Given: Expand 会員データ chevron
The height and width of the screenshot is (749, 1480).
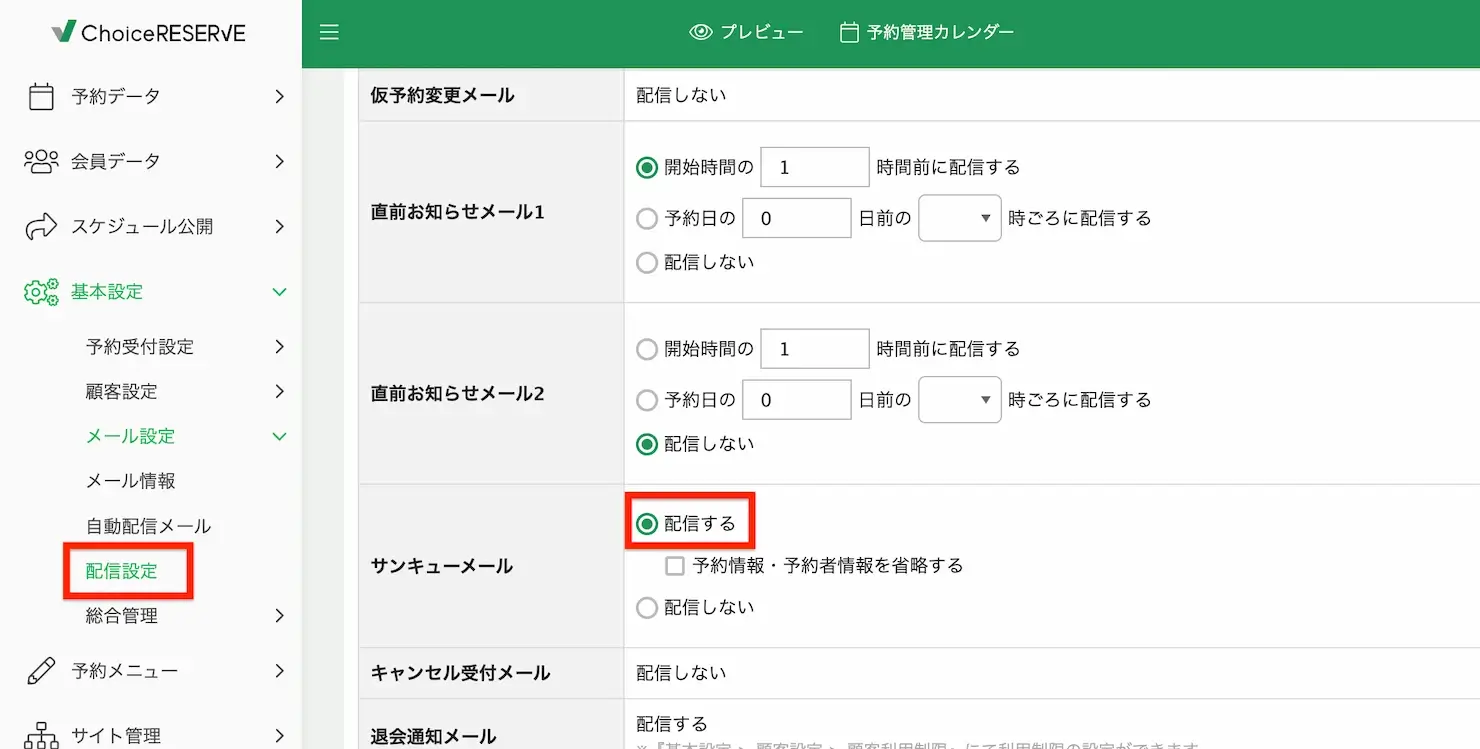Looking at the screenshot, I should tap(279, 161).
